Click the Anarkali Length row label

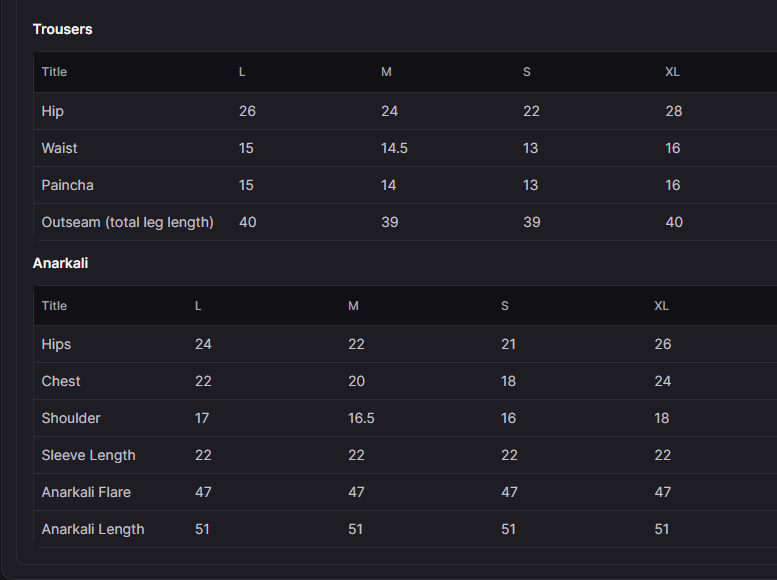93,529
